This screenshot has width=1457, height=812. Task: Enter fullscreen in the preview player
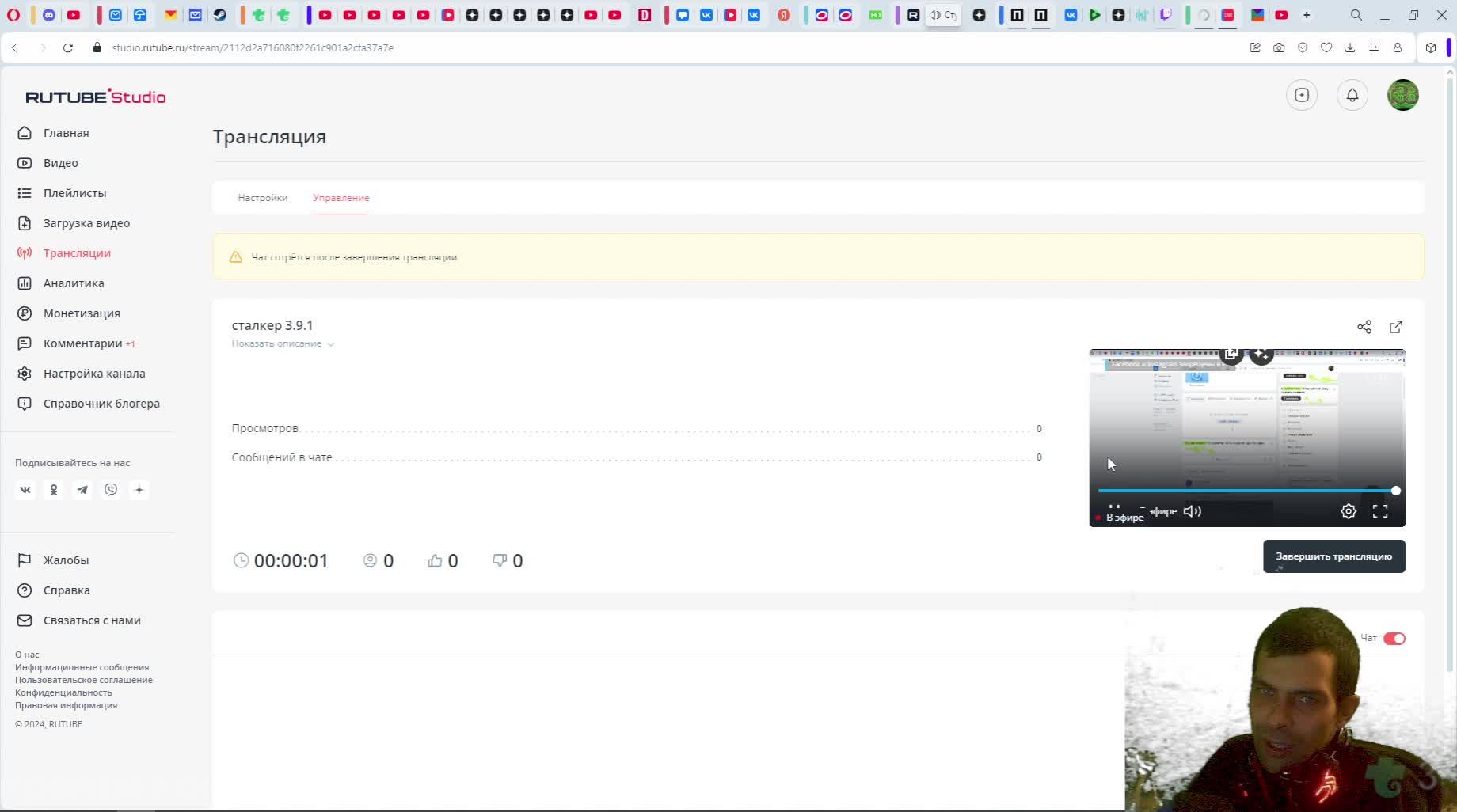coord(1380,511)
